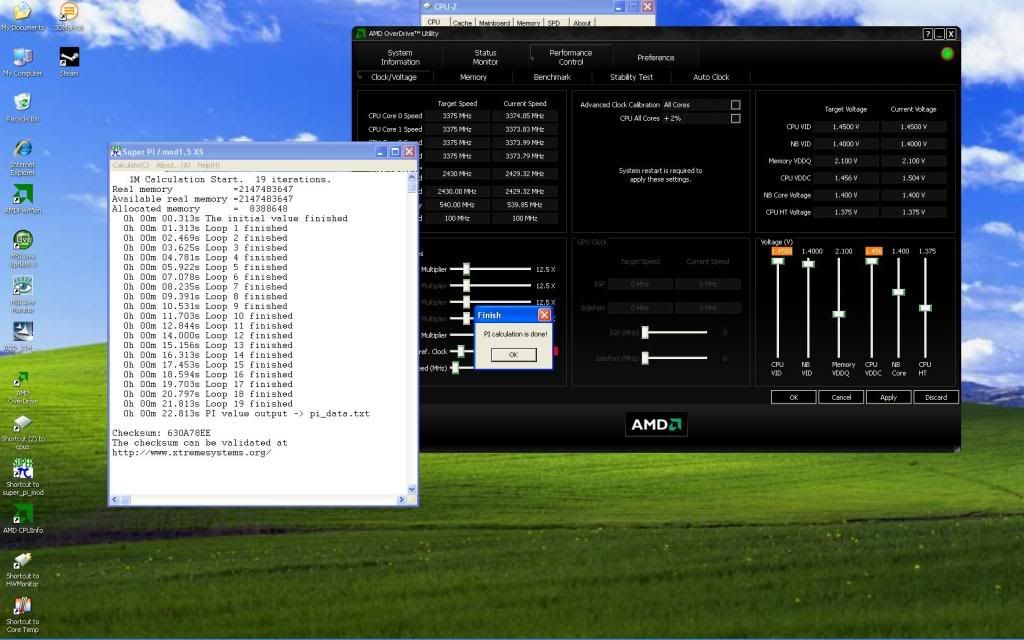Open AMD CPUInfo desktop icon
Image resolution: width=1024 pixels, height=640 pixels.
tap(22, 520)
